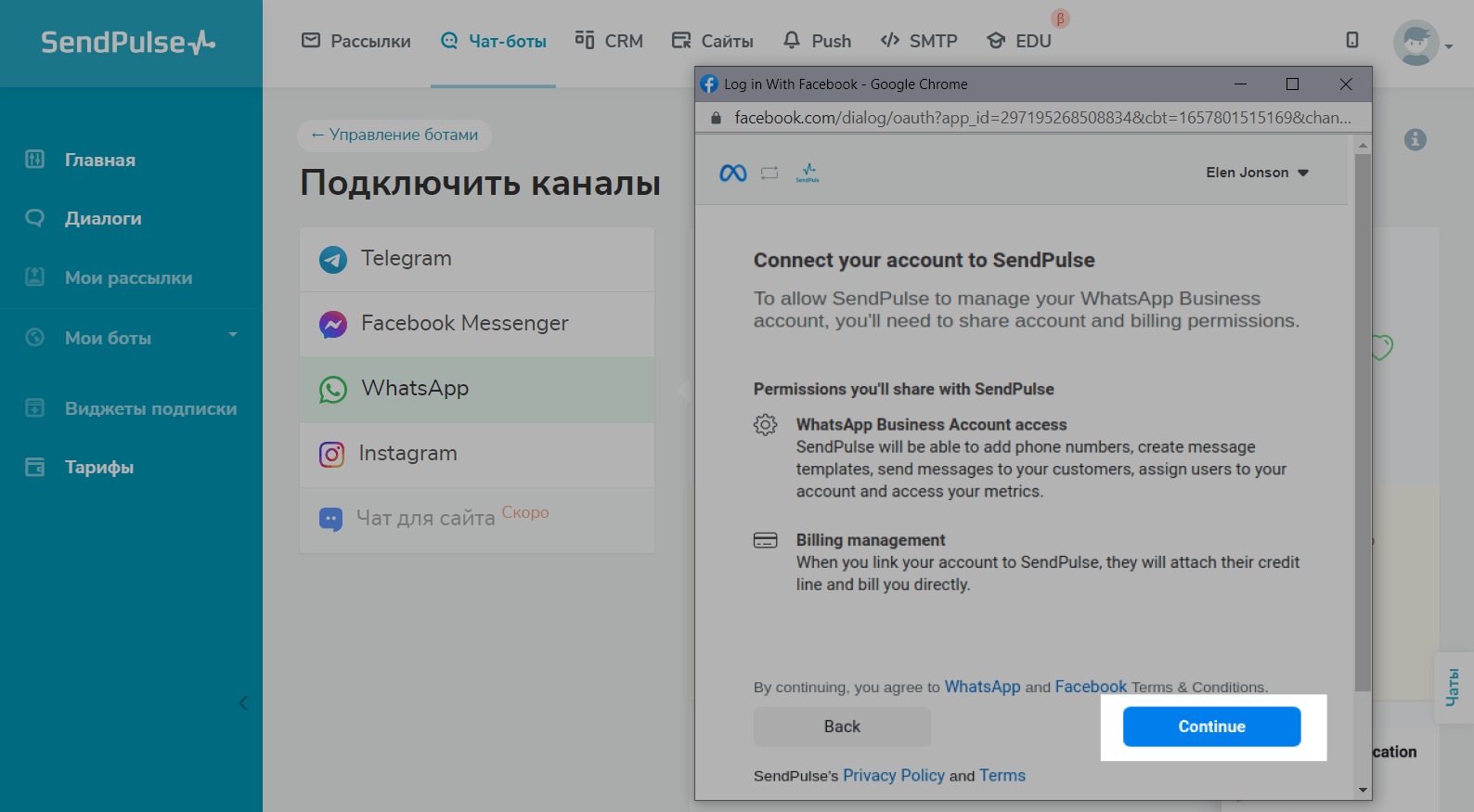This screenshot has width=1474, height=812.
Task: Close the Log in With Facebook window
Action: point(1346,84)
